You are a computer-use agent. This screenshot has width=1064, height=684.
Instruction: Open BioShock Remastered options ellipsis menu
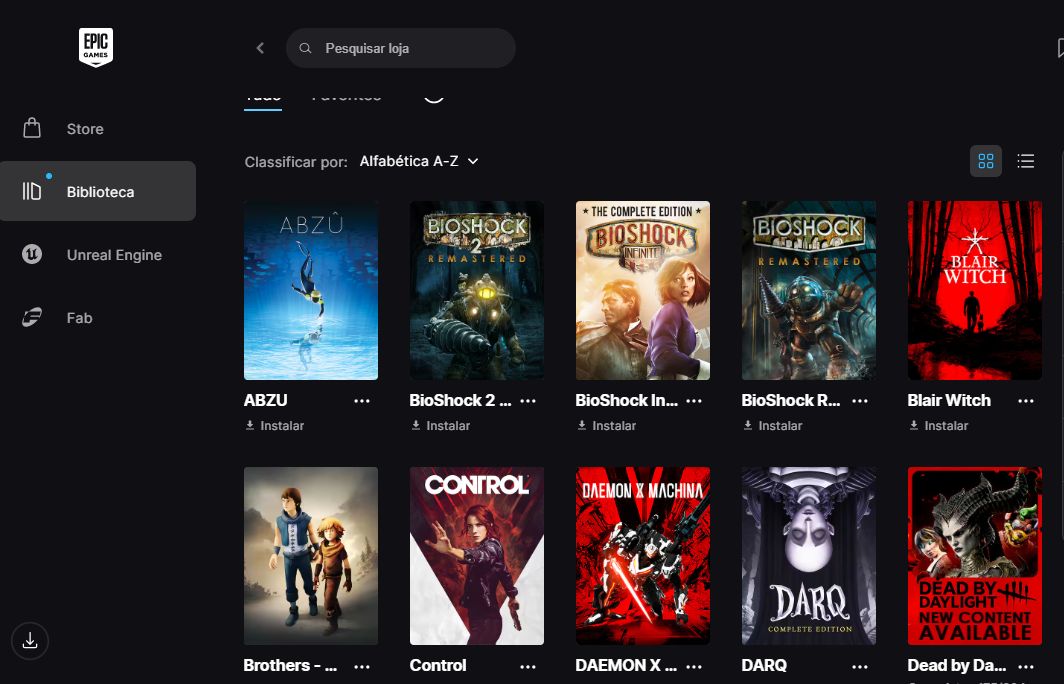click(x=860, y=401)
